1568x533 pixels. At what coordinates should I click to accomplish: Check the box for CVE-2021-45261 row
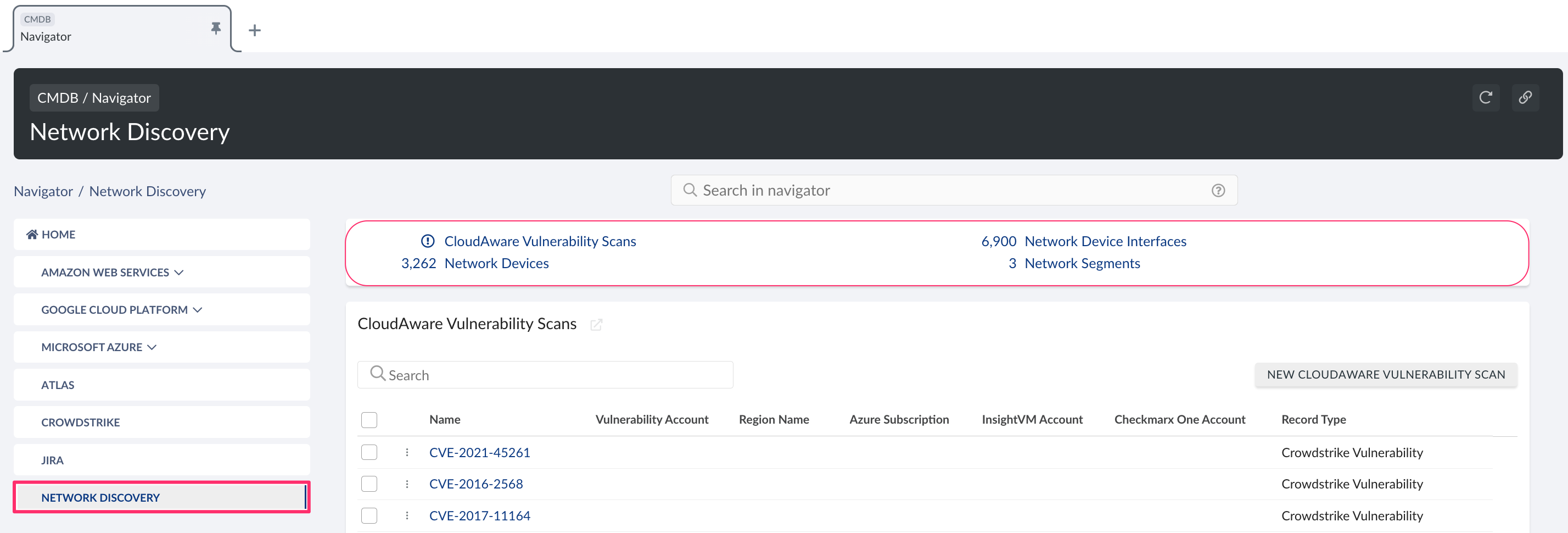369,453
